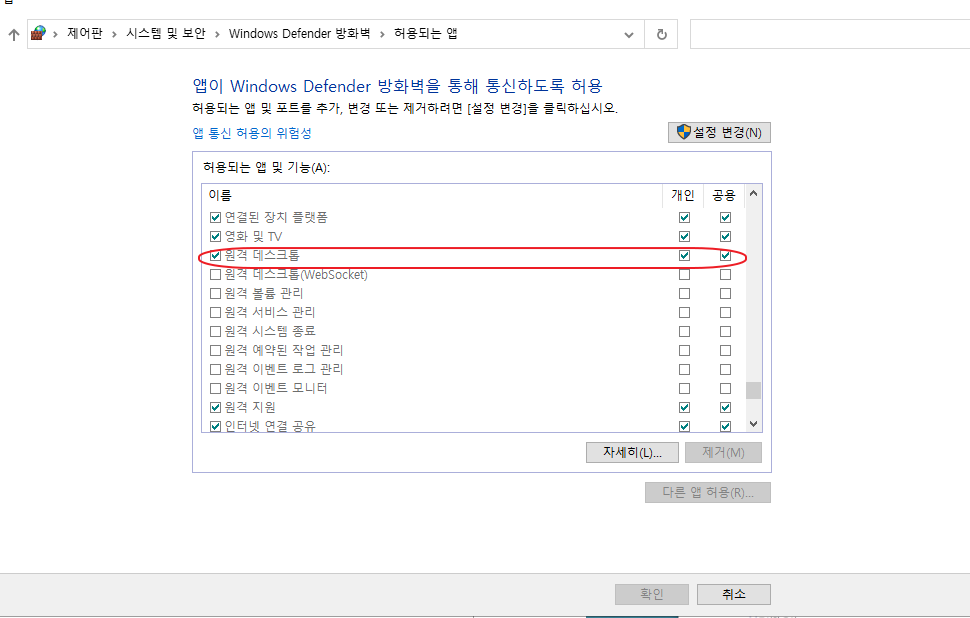
Task: Select the 원격 데스크톱(WebSocket) row text
Action: pyautogui.click(x=296, y=275)
